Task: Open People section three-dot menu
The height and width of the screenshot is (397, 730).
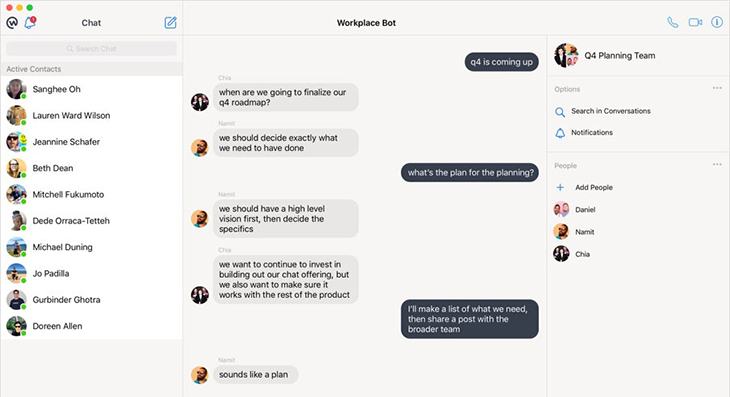Action: click(717, 164)
